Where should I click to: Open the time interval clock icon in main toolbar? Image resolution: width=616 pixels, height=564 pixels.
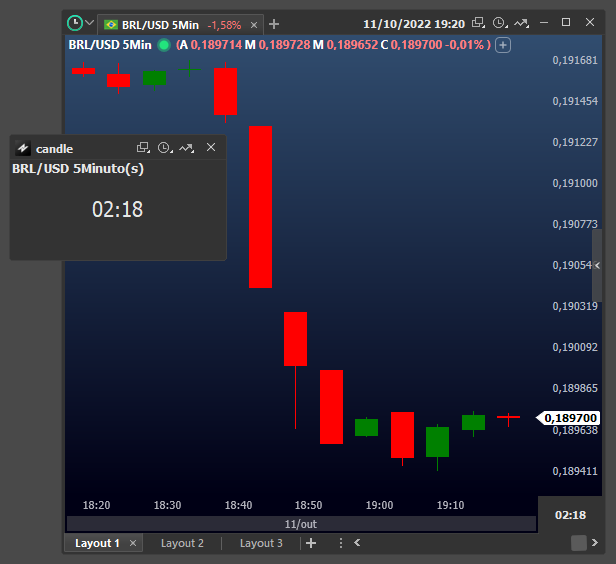(499, 23)
